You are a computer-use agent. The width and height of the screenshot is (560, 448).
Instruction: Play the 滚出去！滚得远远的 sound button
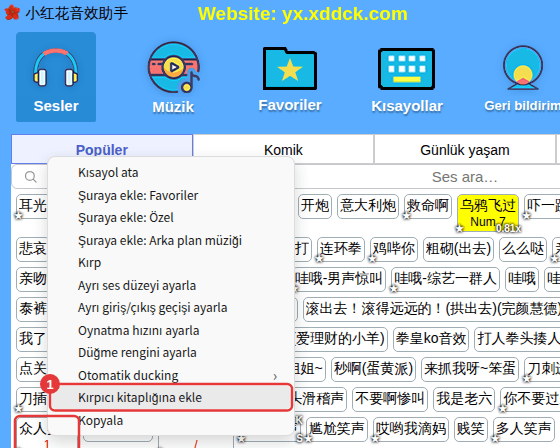coord(431,309)
